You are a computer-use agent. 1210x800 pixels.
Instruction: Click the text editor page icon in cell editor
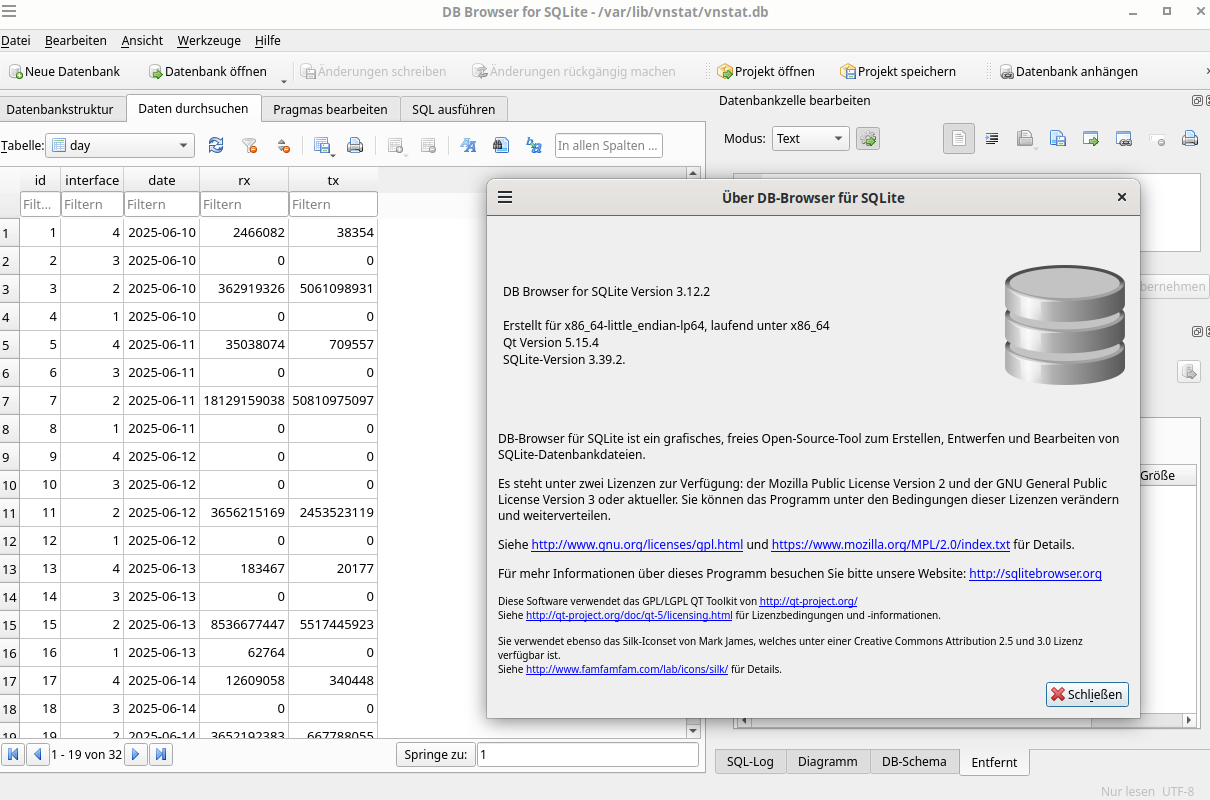(x=959, y=139)
